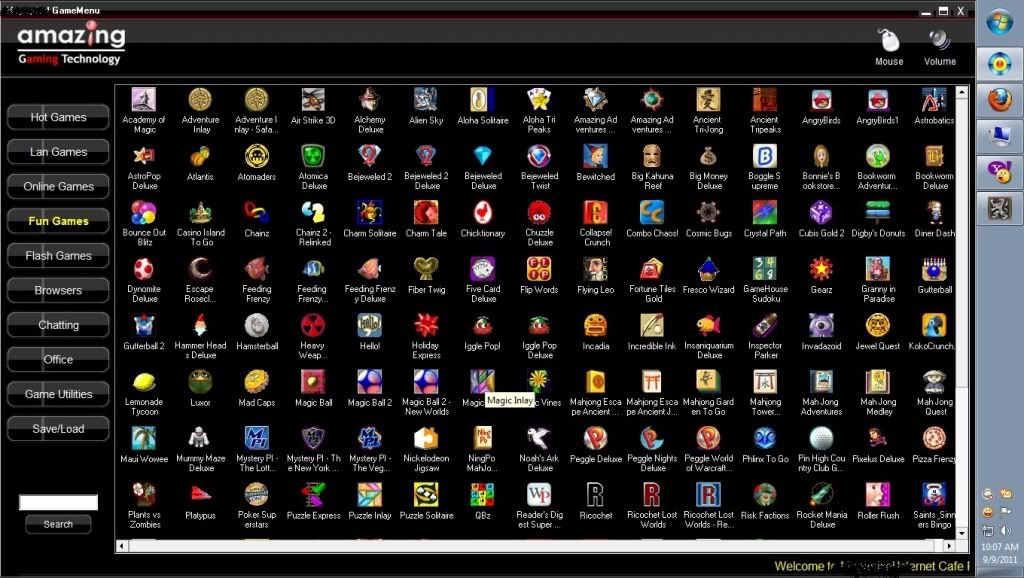The width and height of the screenshot is (1024, 578).
Task: Open the Academy of Magic game icon
Action: click(144, 100)
